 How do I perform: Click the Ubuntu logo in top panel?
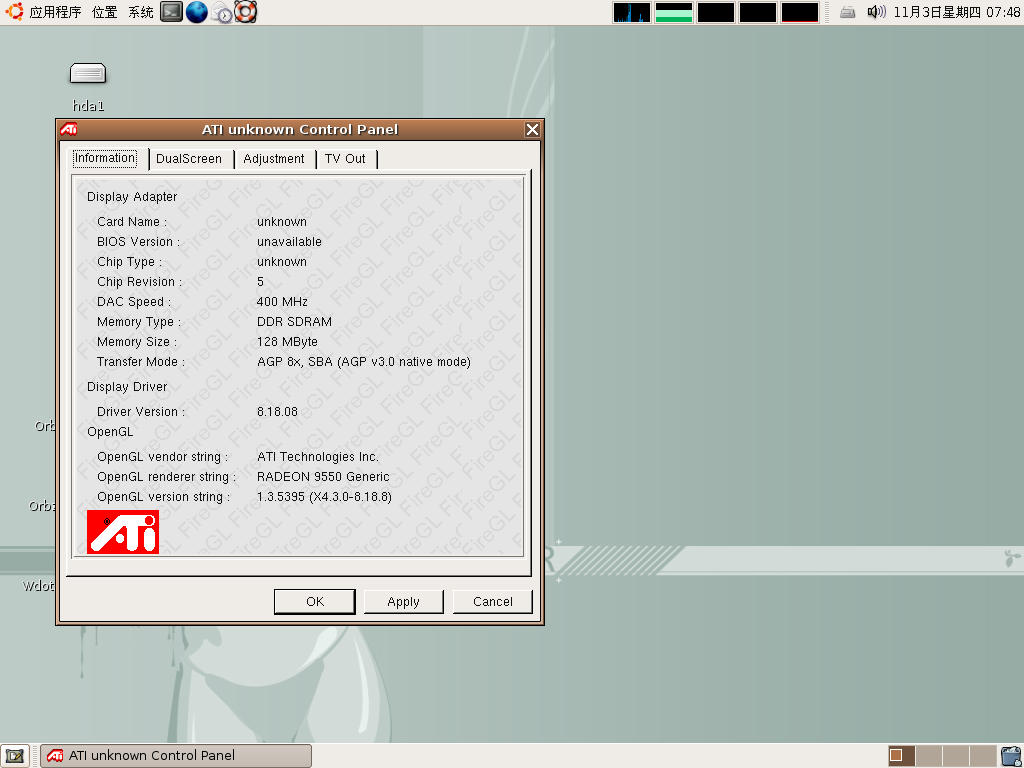[14, 12]
